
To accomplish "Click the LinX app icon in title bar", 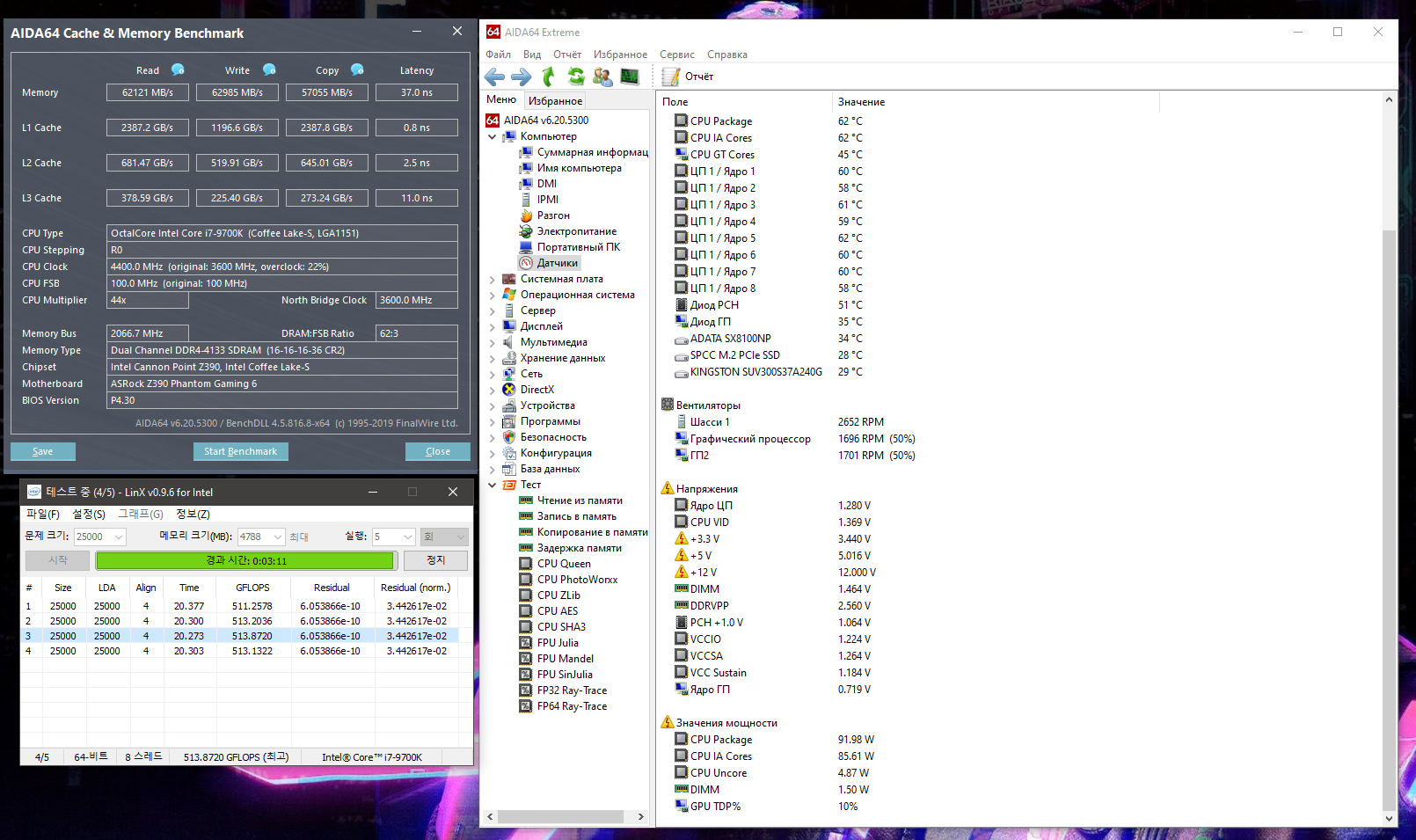I will point(34,492).
